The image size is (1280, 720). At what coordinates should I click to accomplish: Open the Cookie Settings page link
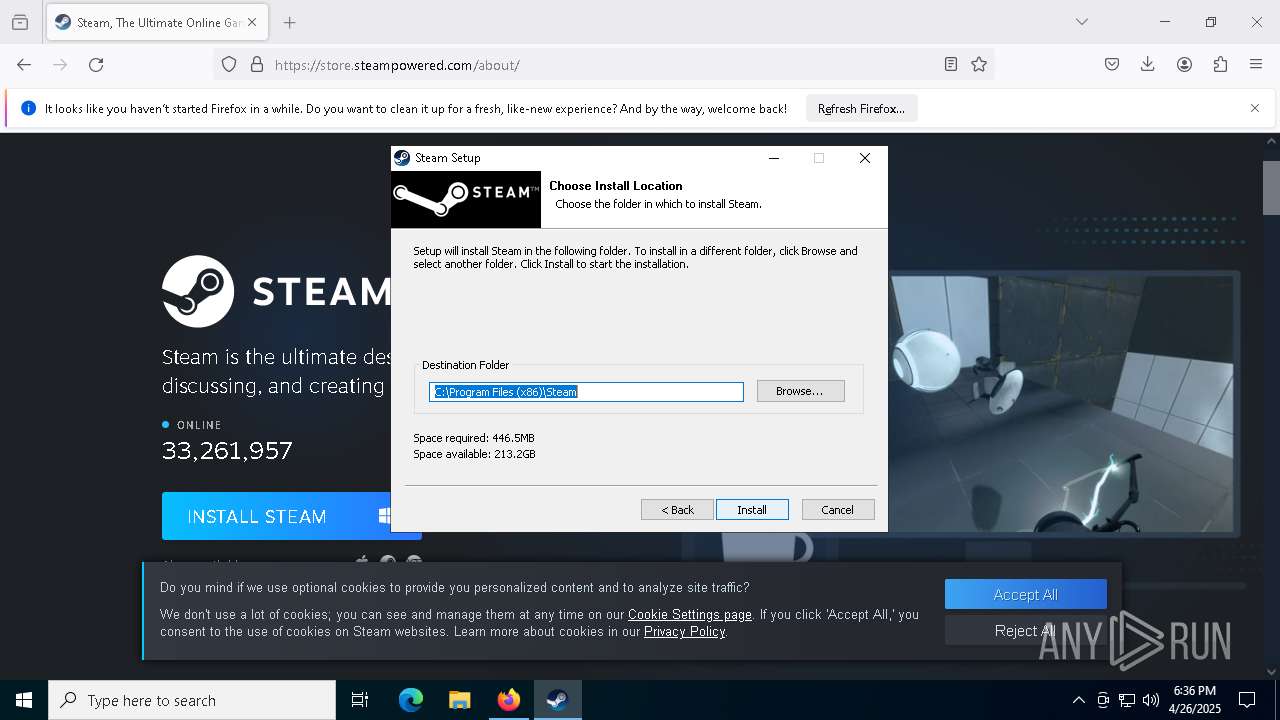(x=690, y=614)
